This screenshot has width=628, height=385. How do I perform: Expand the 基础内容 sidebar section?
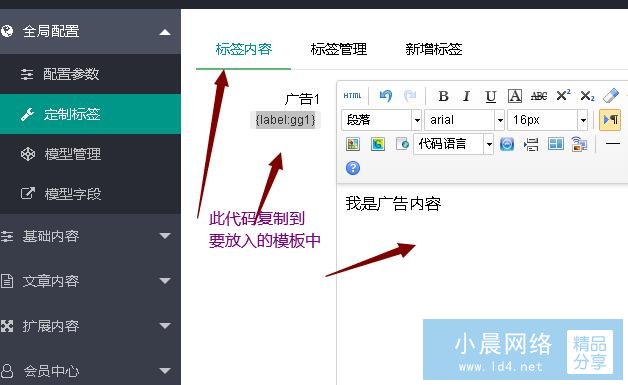90,236
